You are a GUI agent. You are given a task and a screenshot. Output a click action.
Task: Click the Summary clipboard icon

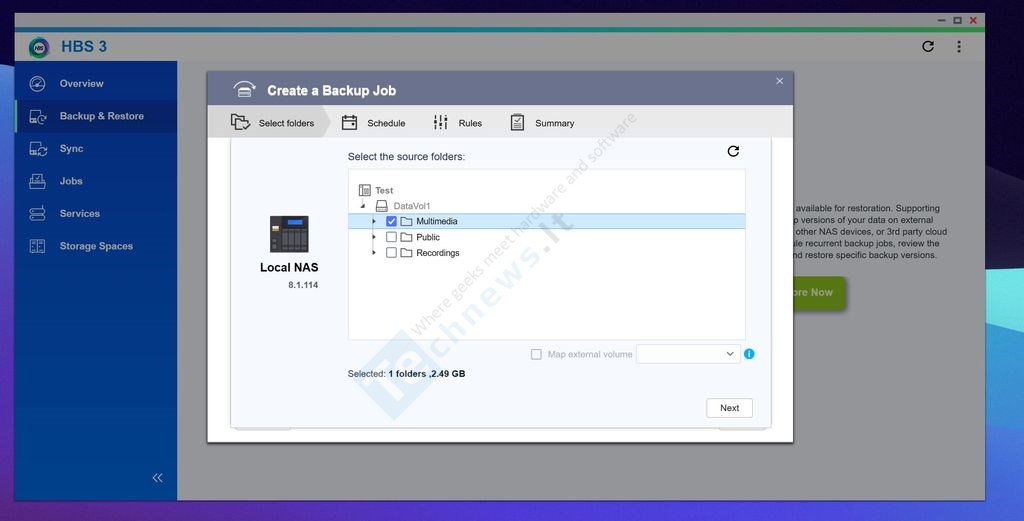coord(517,122)
